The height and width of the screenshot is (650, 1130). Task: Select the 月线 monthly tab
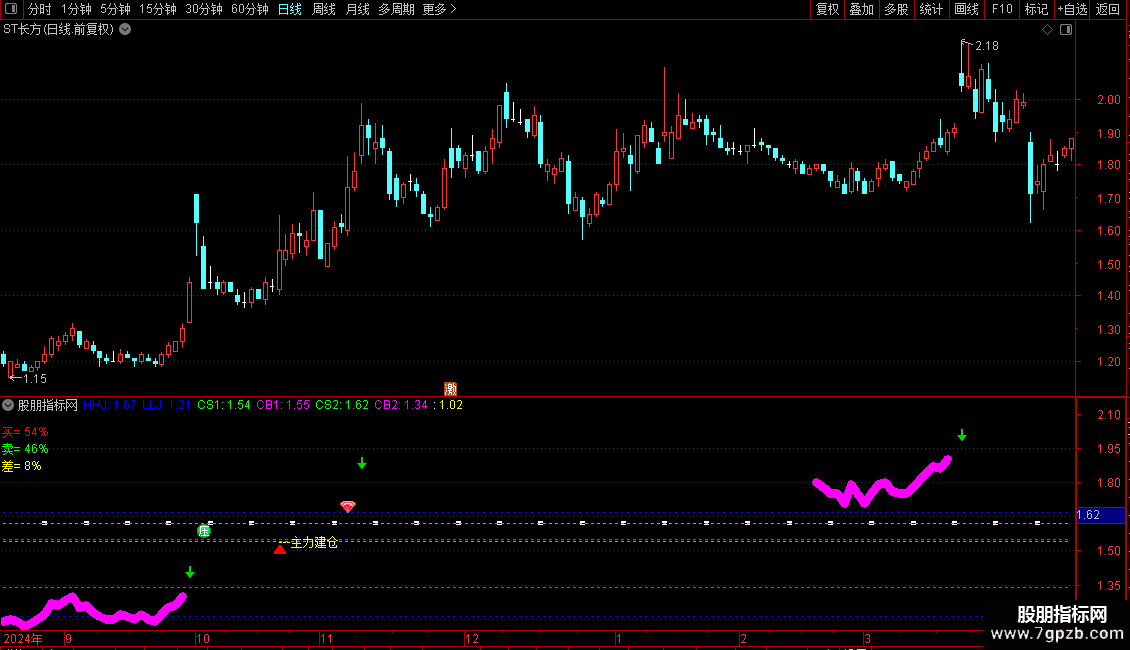[x=357, y=9]
